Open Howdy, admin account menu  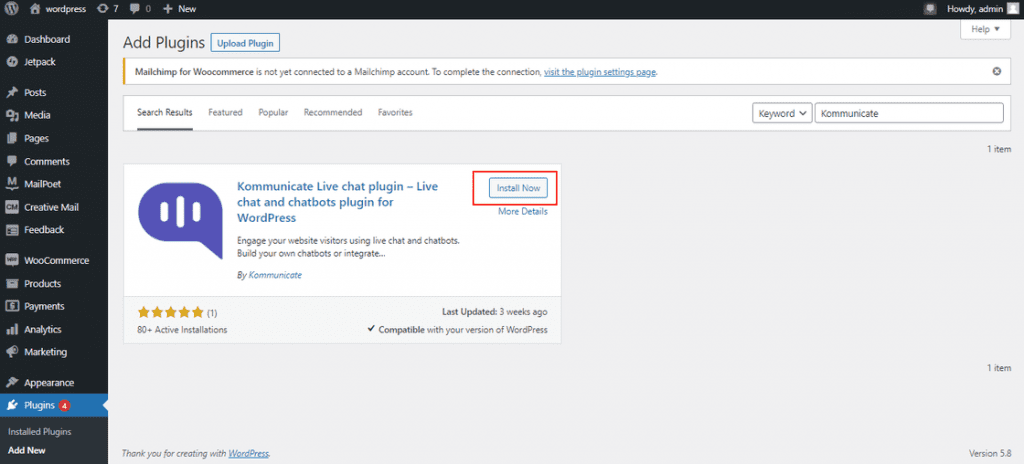coord(982,9)
